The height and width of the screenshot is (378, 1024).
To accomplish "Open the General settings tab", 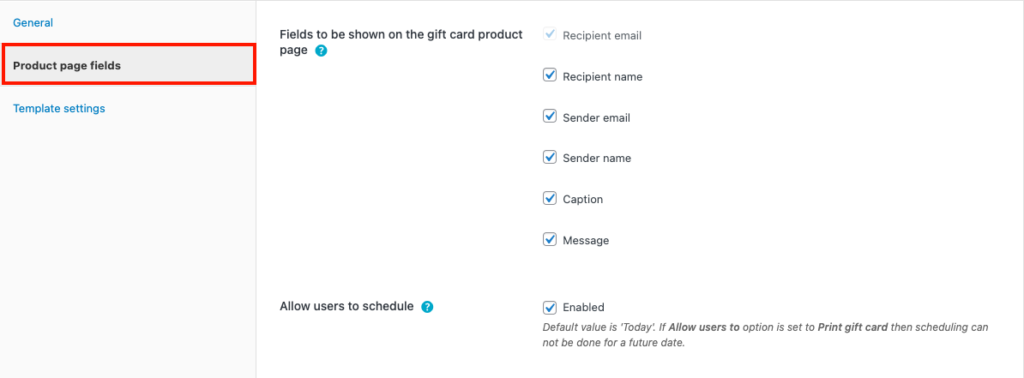I will pos(33,23).
